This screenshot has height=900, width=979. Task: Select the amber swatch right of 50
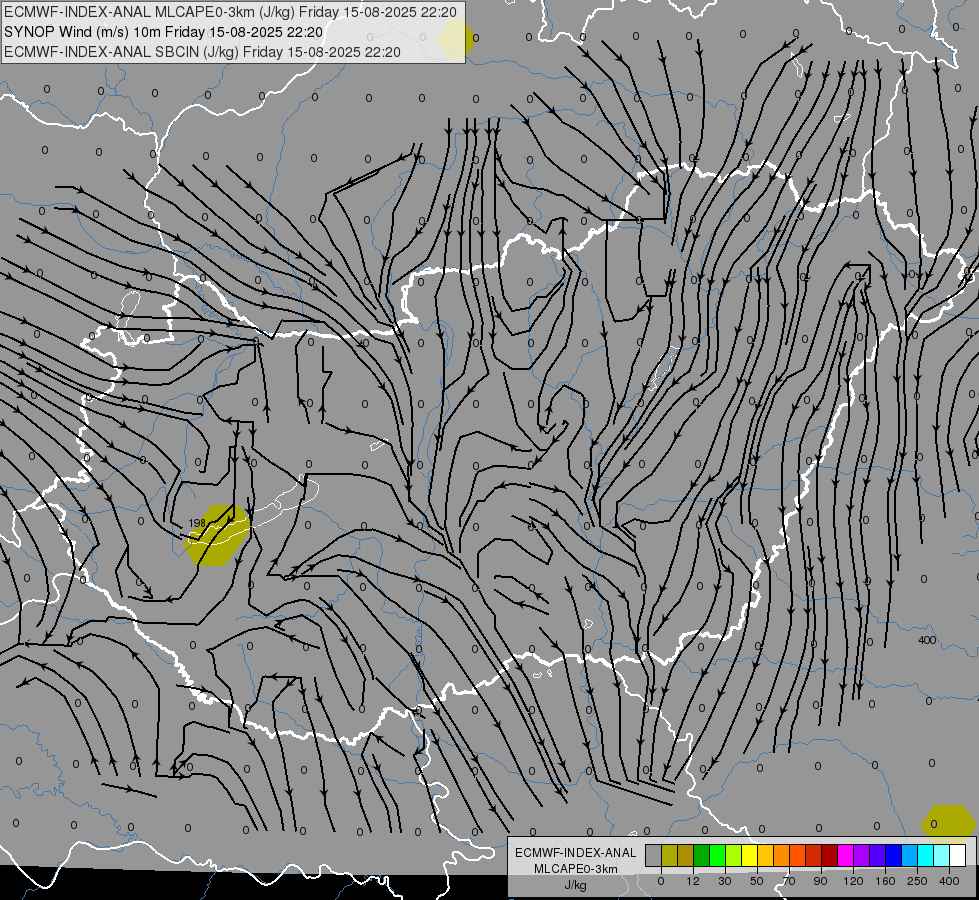[x=765, y=855]
